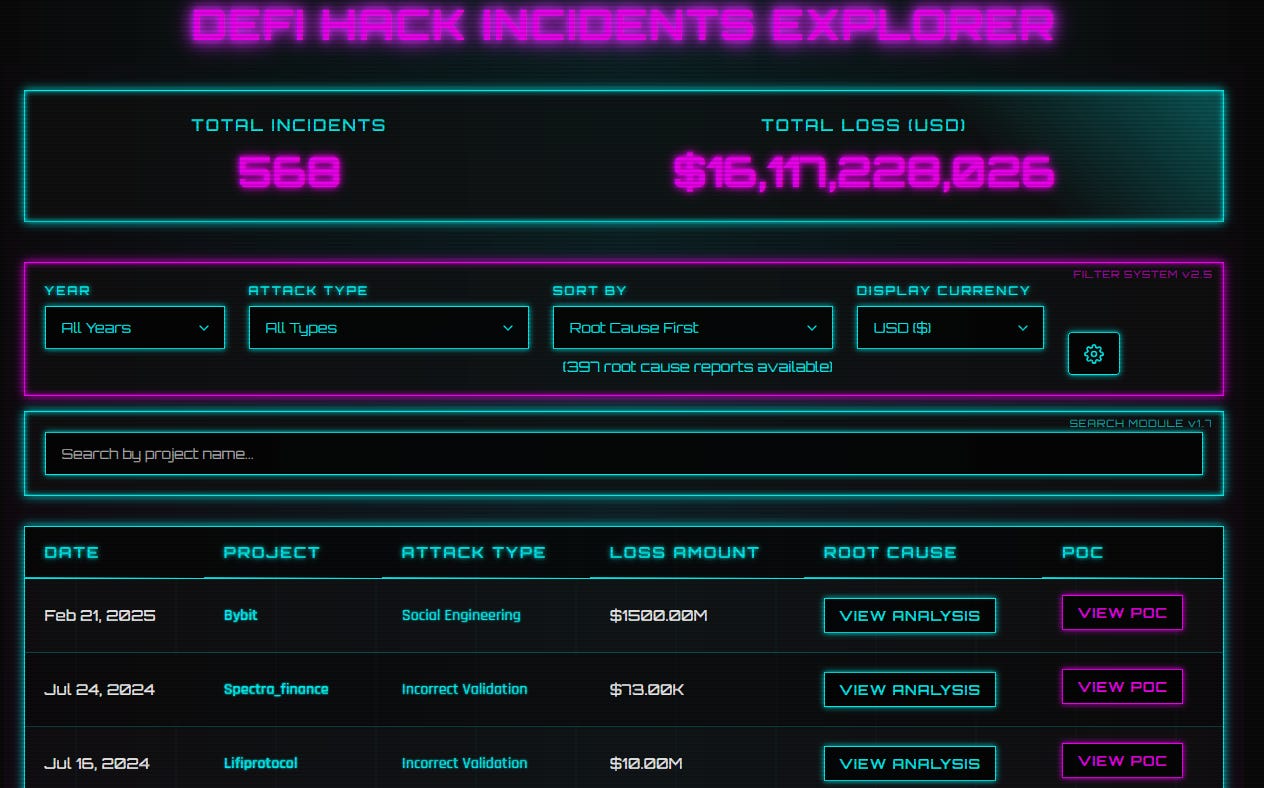1264x788 pixels.
Task: Sort by the Date column header
Action: 72,552
